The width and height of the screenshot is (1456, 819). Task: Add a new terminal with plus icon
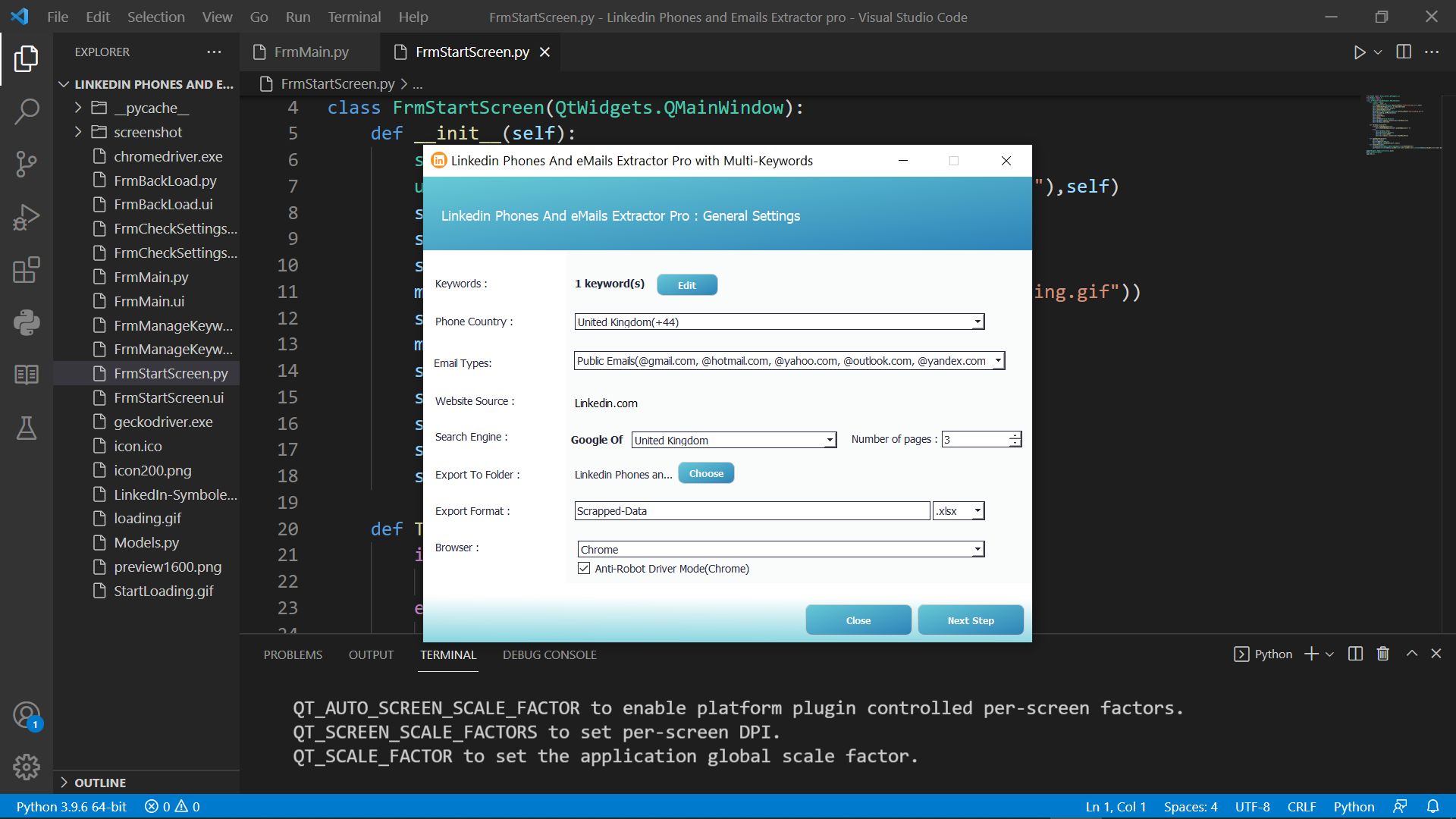1311,654
